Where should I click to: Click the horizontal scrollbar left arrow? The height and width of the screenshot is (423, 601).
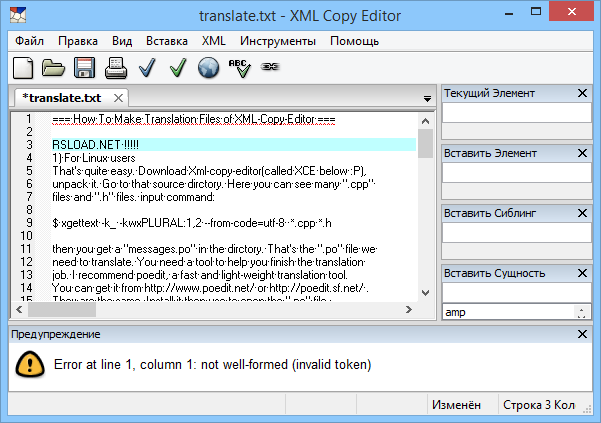[20, 309]
